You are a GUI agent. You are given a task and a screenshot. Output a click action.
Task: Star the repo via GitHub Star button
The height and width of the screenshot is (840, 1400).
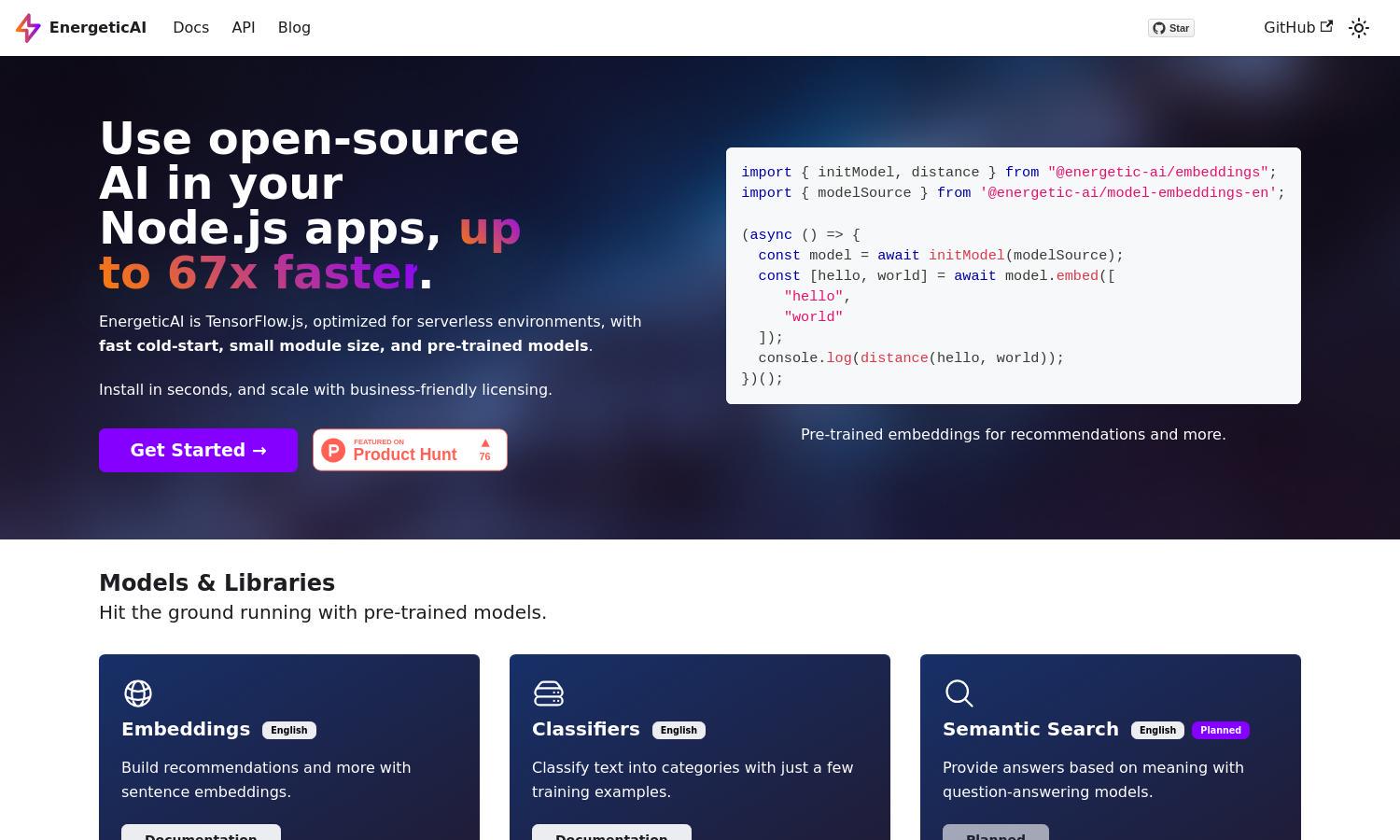pyautogui.click(x=1171, y=28)
